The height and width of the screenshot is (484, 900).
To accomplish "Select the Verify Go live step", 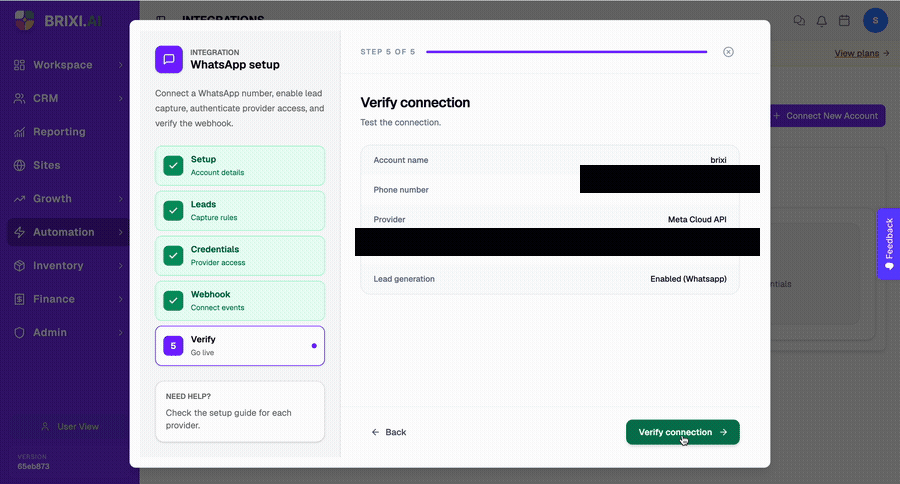I will [240, 346].
